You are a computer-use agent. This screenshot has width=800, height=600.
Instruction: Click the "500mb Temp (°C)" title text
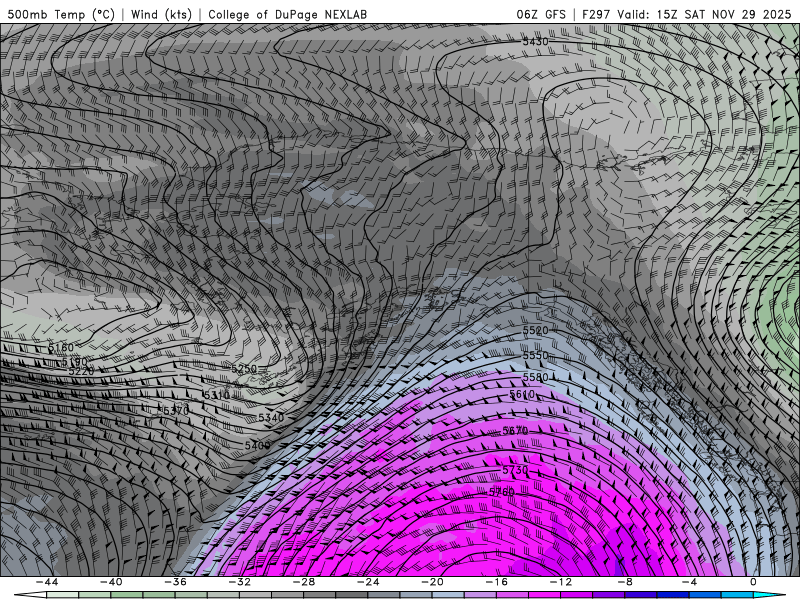[61, 14]
